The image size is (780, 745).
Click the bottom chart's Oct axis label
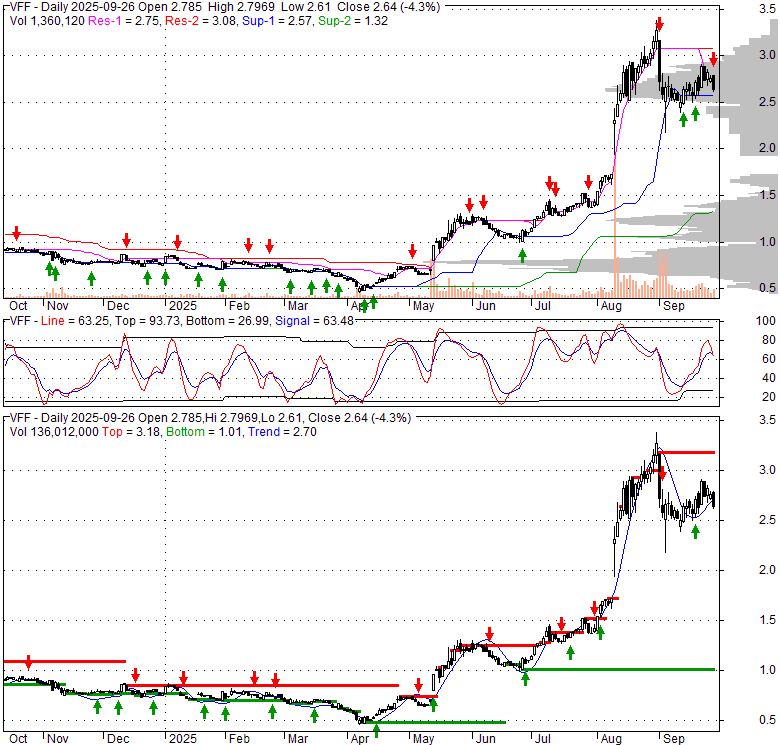point(18,739)
